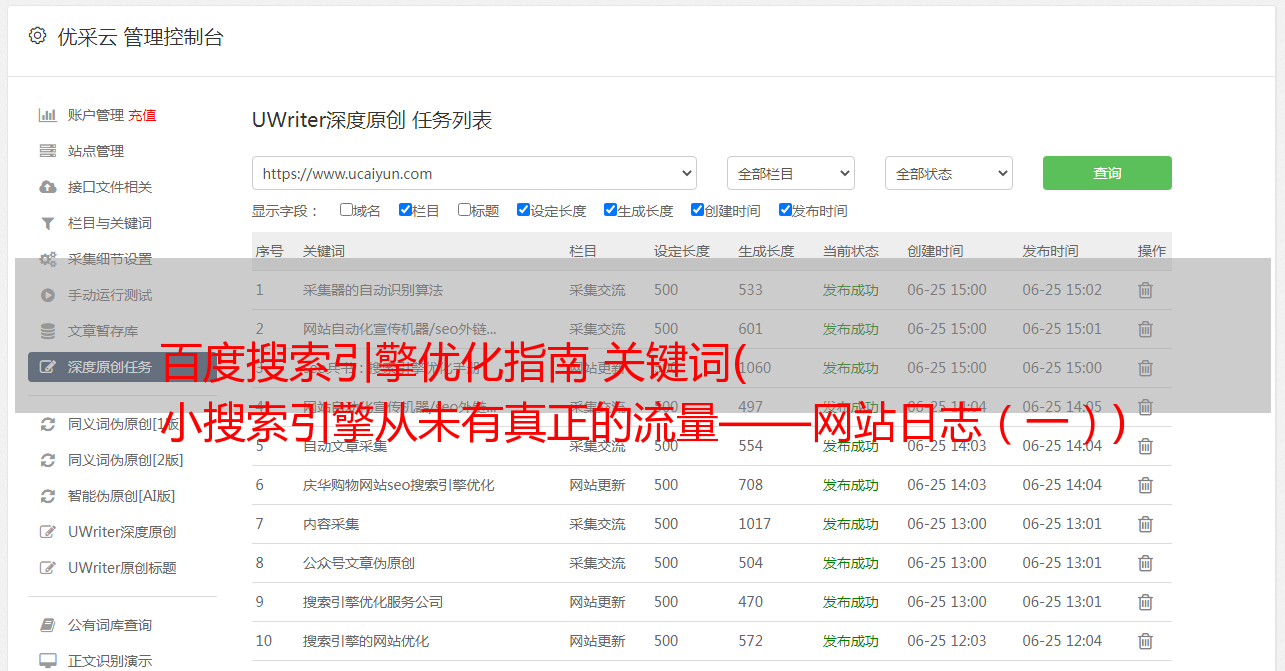The image size is (1285, 671).
Task: Toggle the 域名 field checkbox
Action: (x=346, y=210)
